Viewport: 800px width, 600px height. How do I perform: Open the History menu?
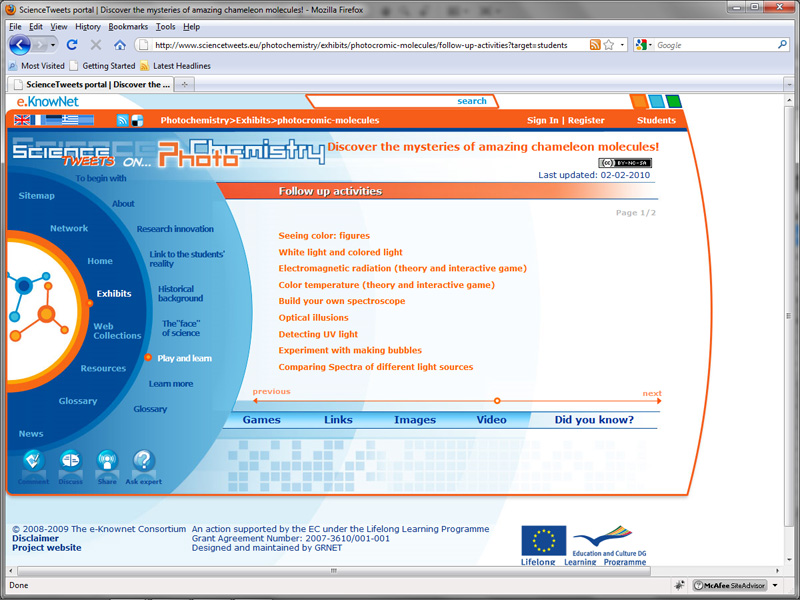point(88,27)
